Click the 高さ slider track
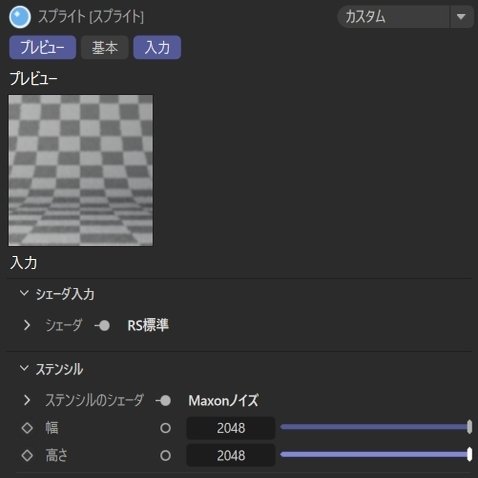Viewport: 478px width, 478px height. [376, 454]
